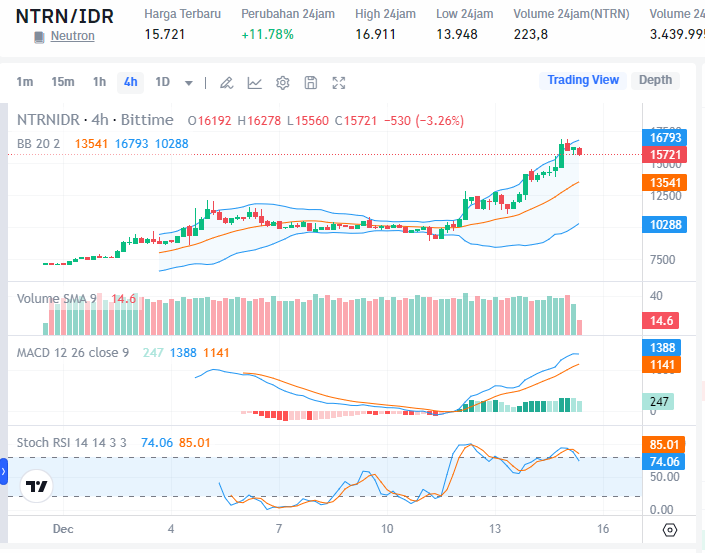This screenshot has width=705, height=553.
Task: Open the indicators chart icon
Action: (254, 83)
